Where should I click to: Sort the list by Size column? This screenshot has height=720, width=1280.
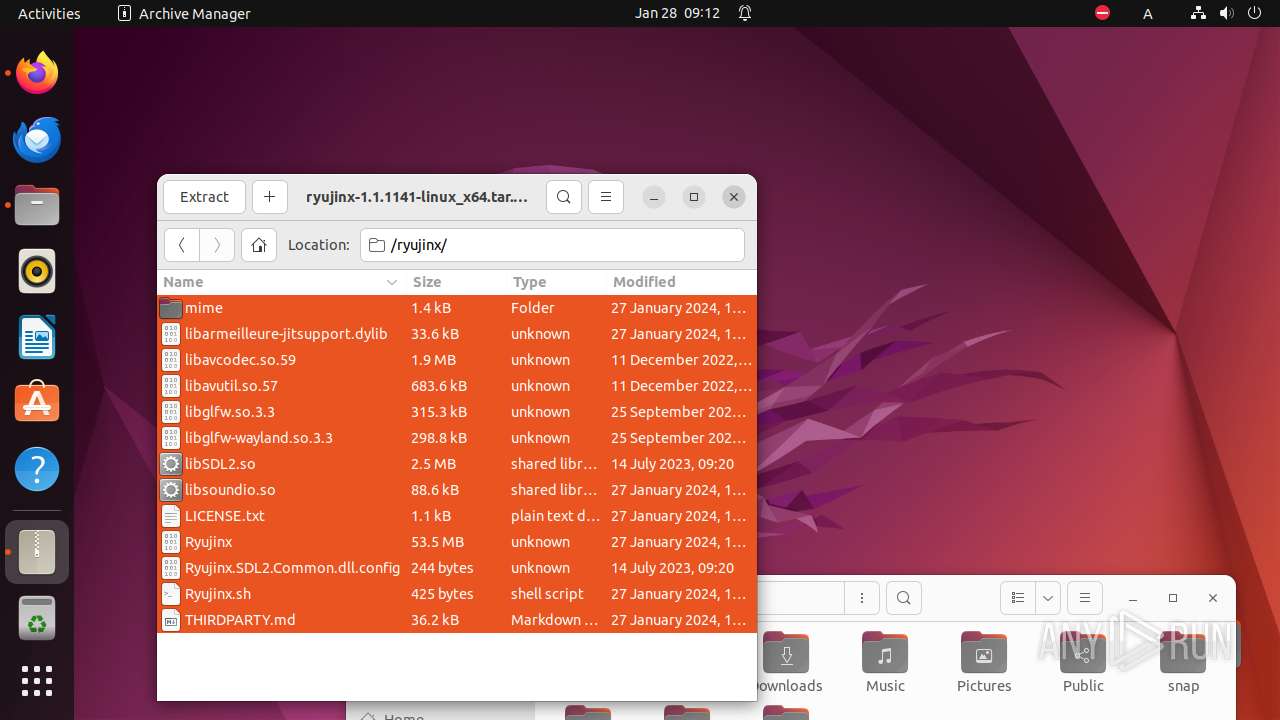pyautogui.click(x=455, y=282)
